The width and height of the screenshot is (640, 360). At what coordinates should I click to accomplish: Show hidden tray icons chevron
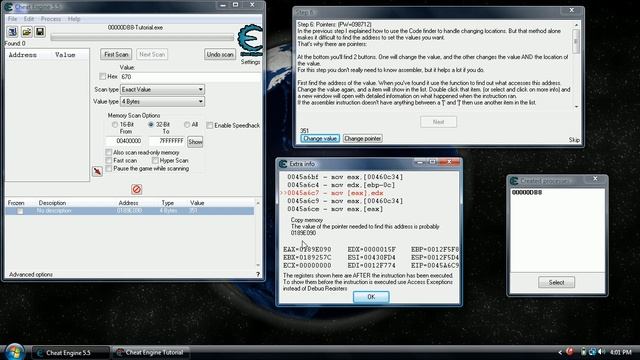pos(560,352)
